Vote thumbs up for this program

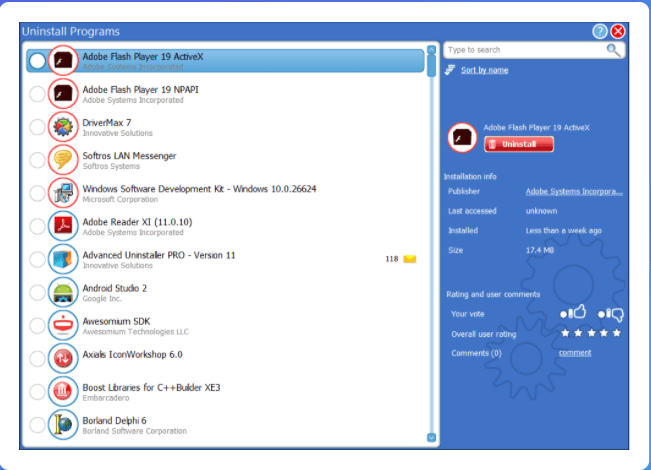tap(573, 312)
